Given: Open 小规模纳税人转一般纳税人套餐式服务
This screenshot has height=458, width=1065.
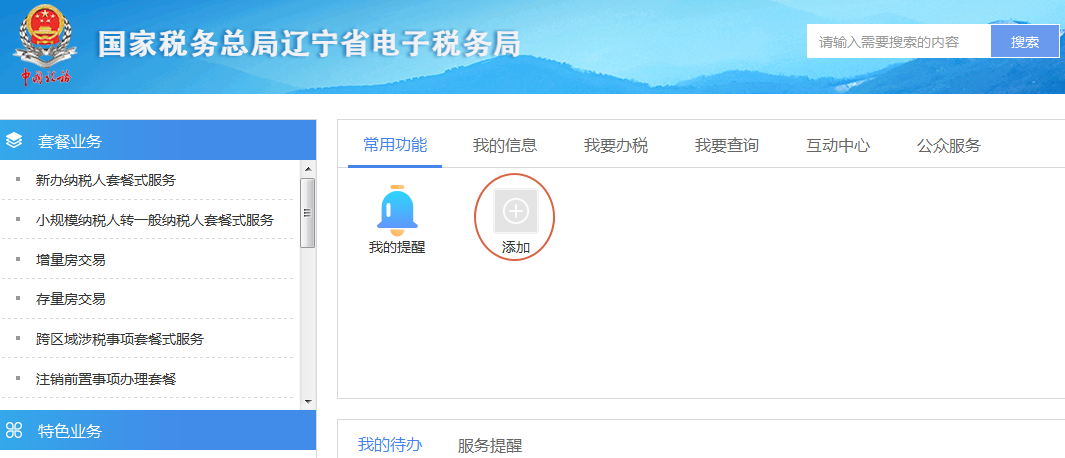Looking at the screenshot, I should coord(155,219).
